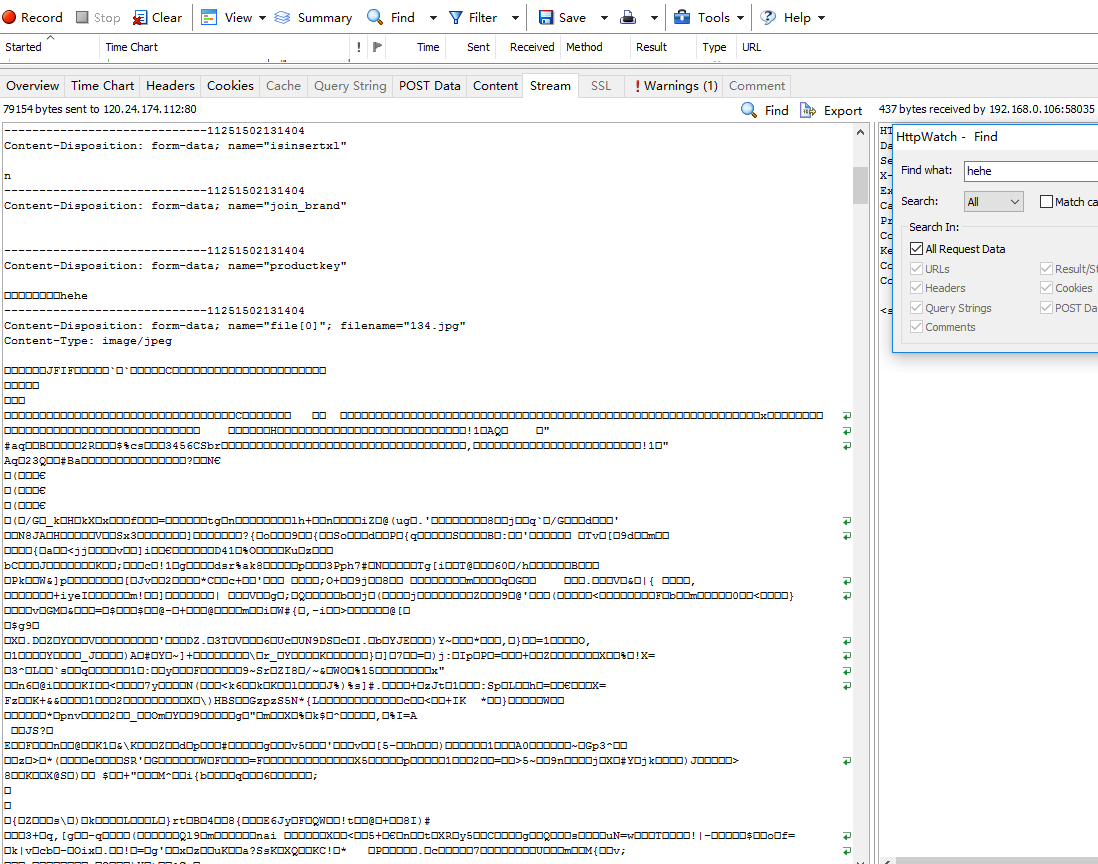Screen dimensions: 1098x864
Task: Switch to the Headers tab
Action: tap(170, 86)
